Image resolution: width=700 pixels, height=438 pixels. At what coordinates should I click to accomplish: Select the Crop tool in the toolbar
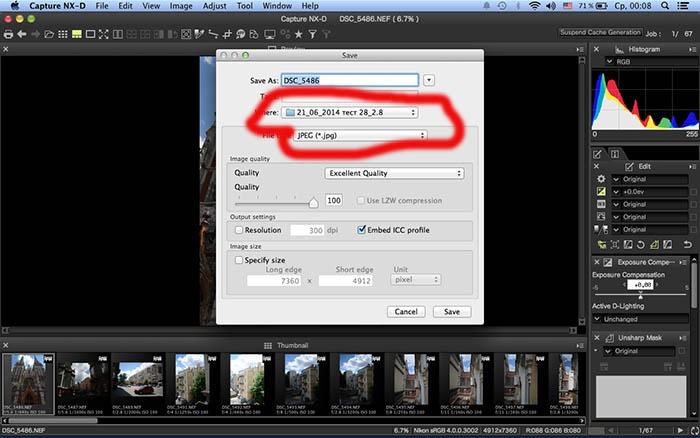pos(227,34)
